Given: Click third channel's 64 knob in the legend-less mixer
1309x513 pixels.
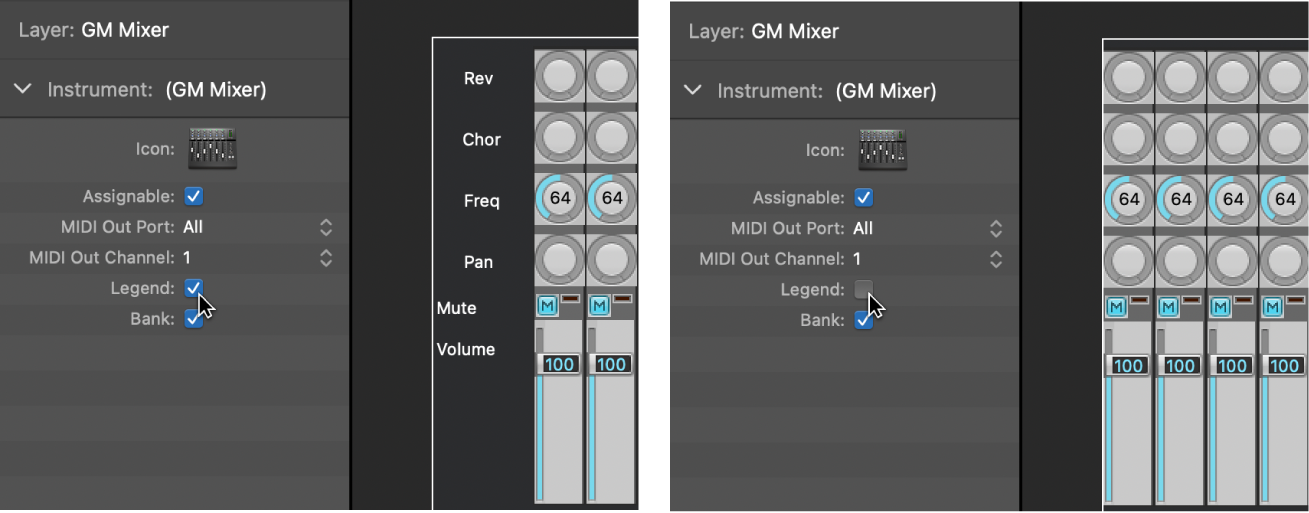Looking at the screenshot, I should pyautogui.click(x=1233, y=199).
